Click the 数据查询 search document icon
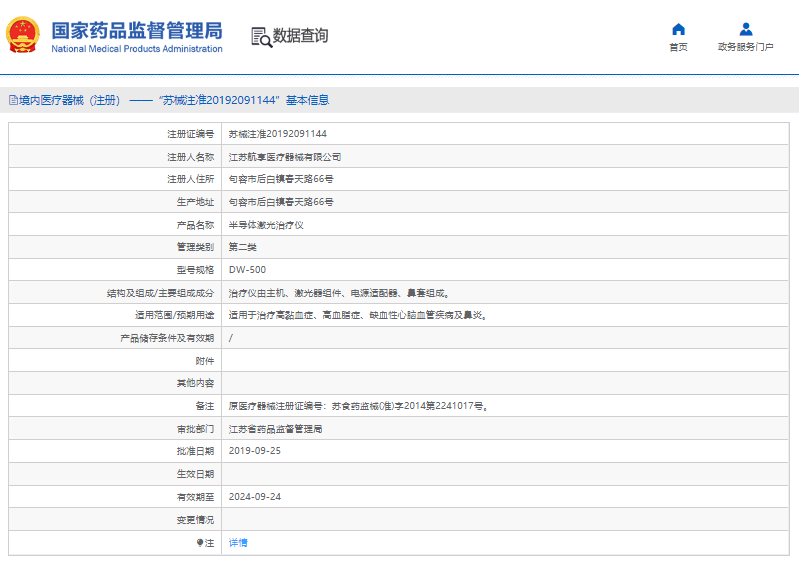Viewport: 799px width, 563px height. tap(261, 37)
